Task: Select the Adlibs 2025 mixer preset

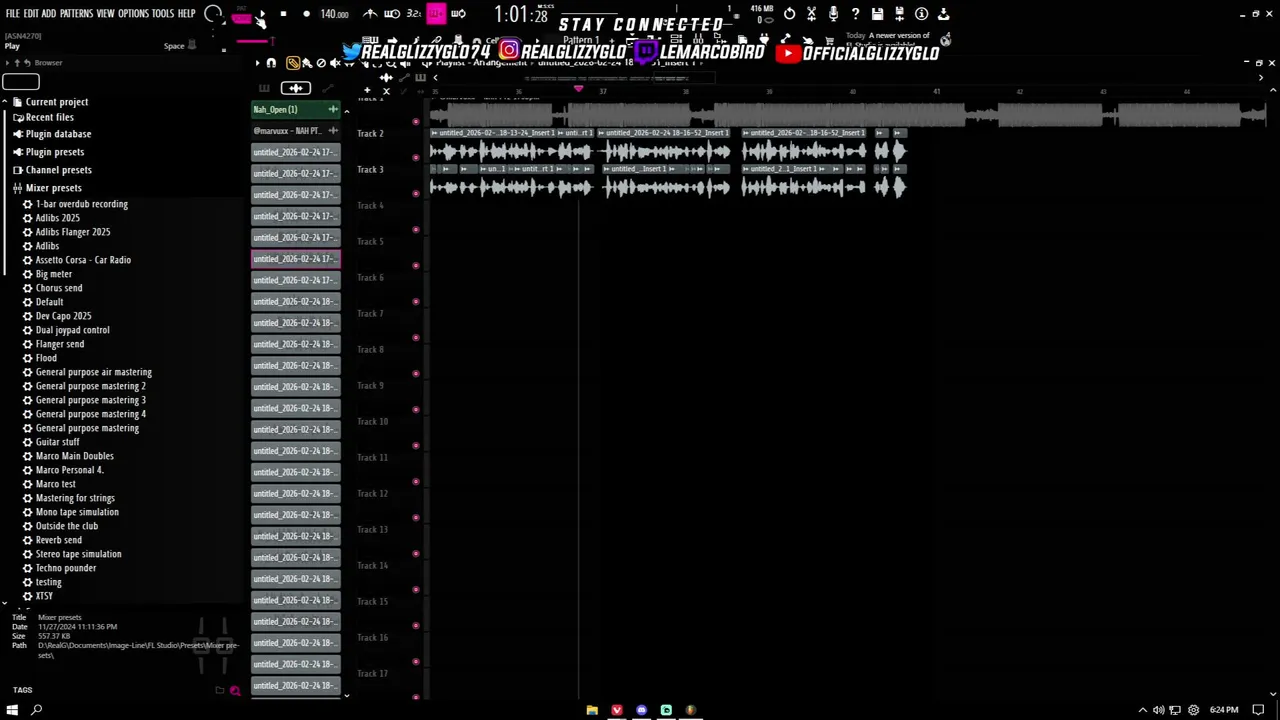Action: (x=57, y=218)
